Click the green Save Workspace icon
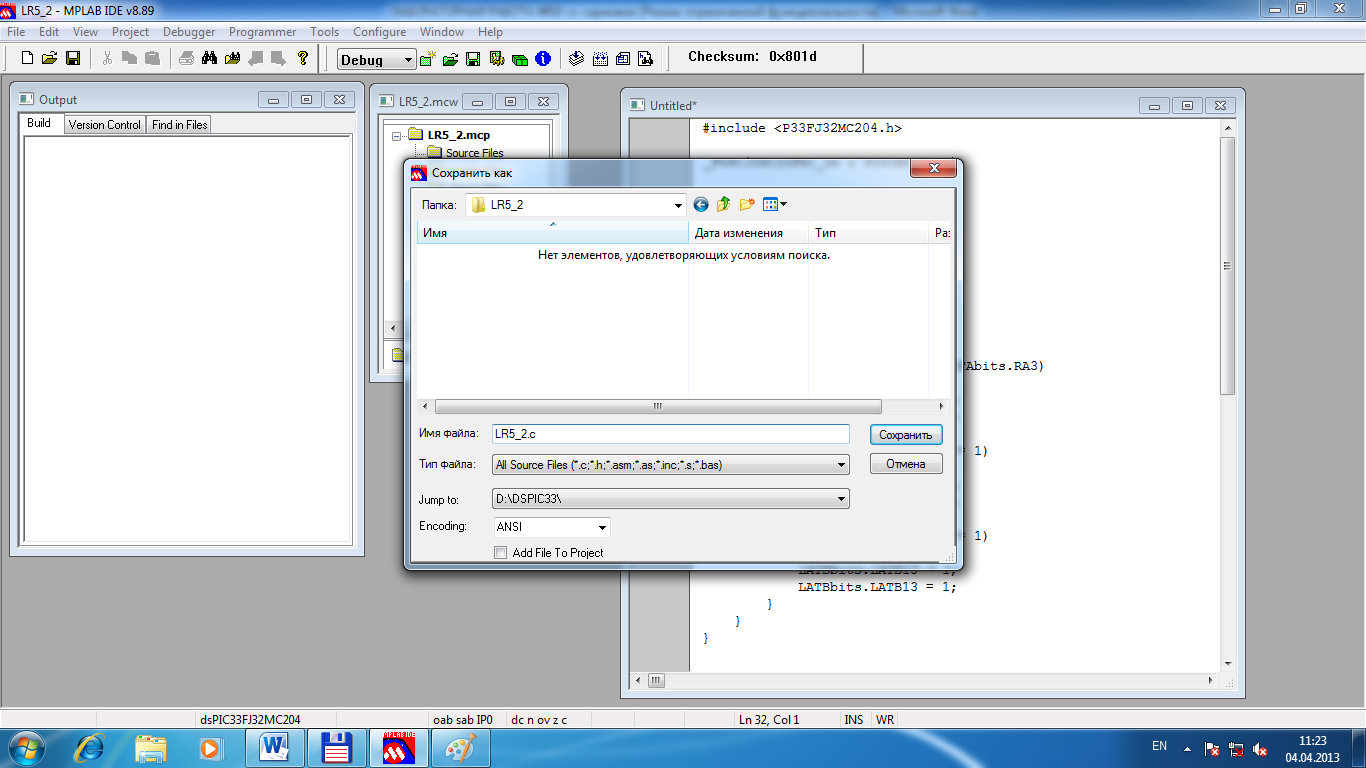Image resolution: width=1366 pixels, height=768 pixels. (474, 59)
